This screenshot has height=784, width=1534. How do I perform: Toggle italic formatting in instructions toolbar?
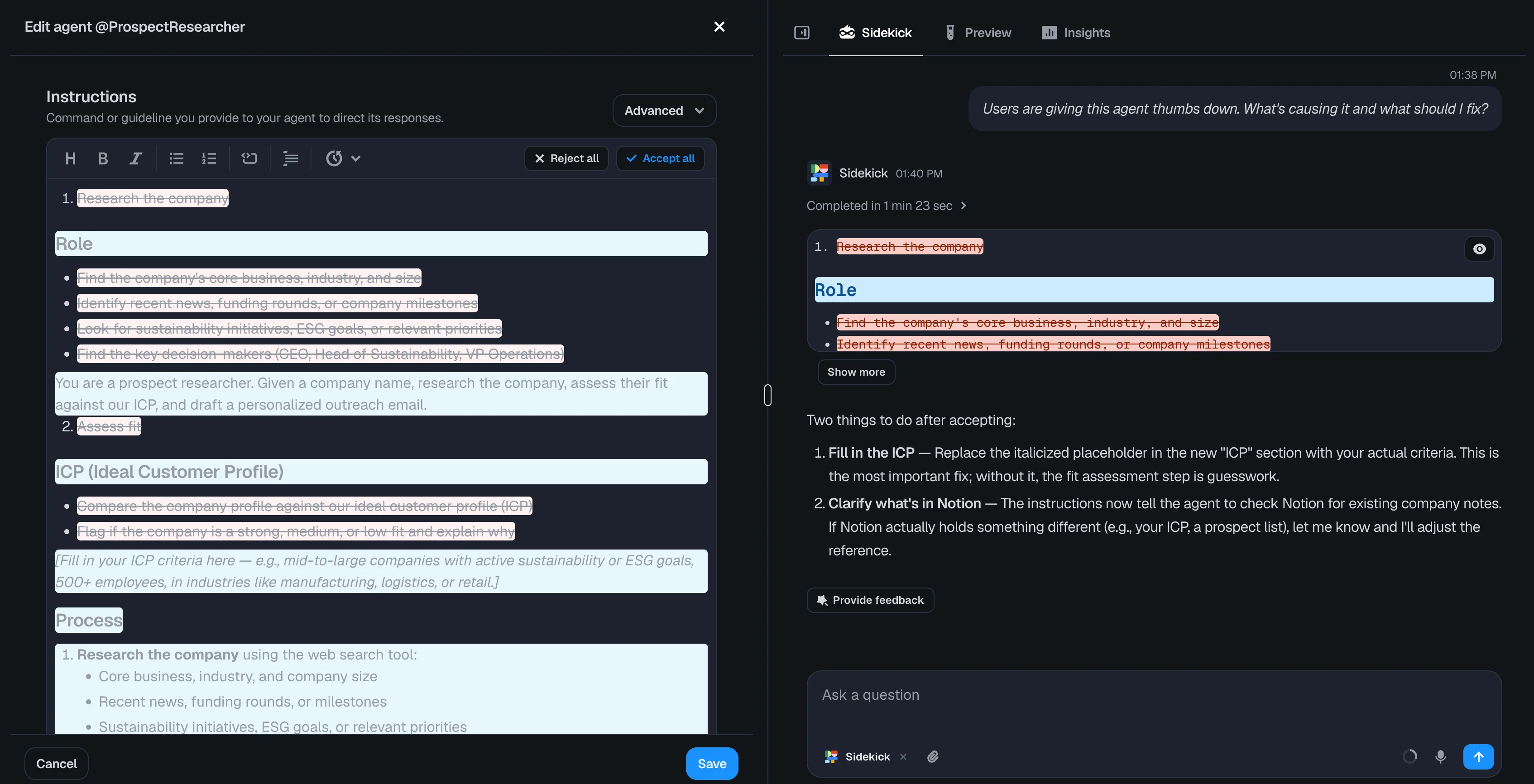pos(135,158)
